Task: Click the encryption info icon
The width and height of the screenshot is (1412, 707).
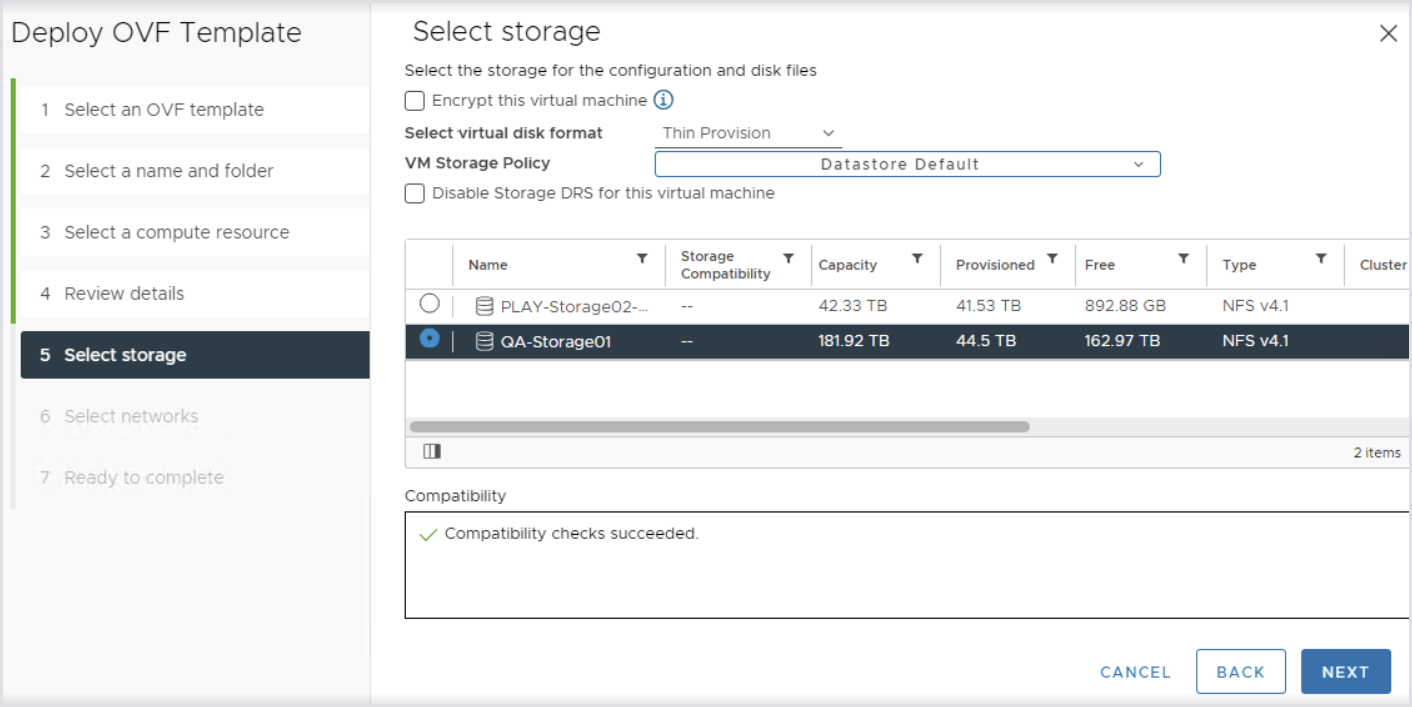Action: point(663,100)
